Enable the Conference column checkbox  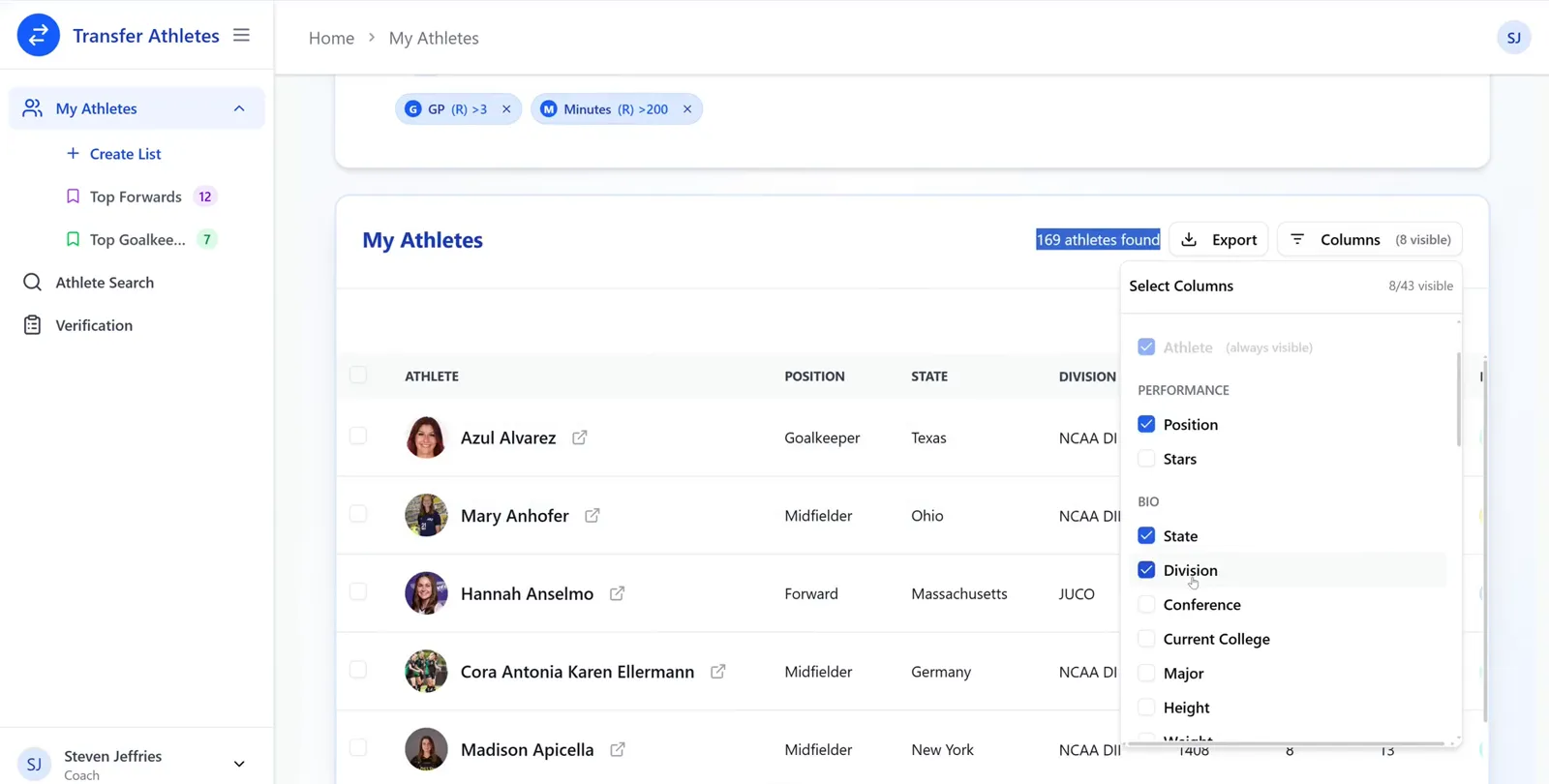(1146, 605)
